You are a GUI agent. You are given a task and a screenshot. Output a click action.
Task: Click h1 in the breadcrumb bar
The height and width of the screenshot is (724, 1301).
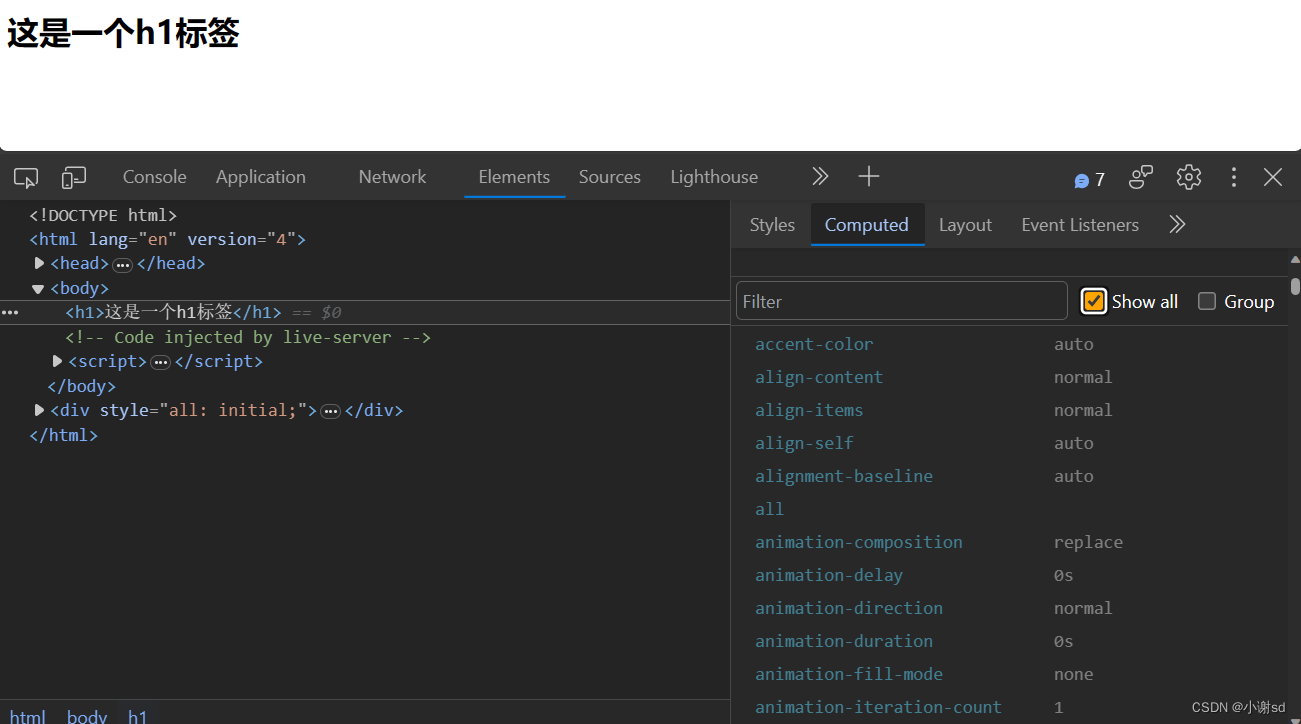point(138,716)
